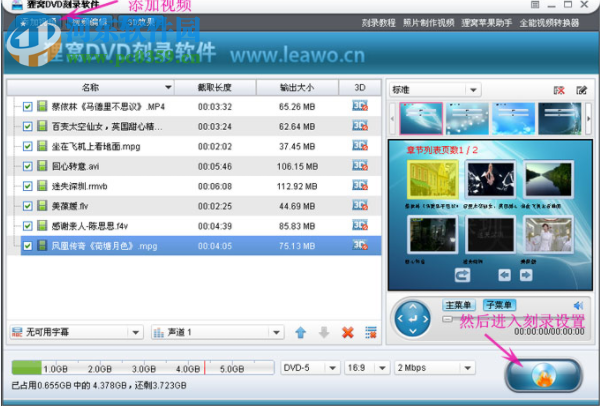This screenshot has width=600, height=406.
Task: Open 3D settings for 凤凰传奇 mpg row
Action: [360, 245]
